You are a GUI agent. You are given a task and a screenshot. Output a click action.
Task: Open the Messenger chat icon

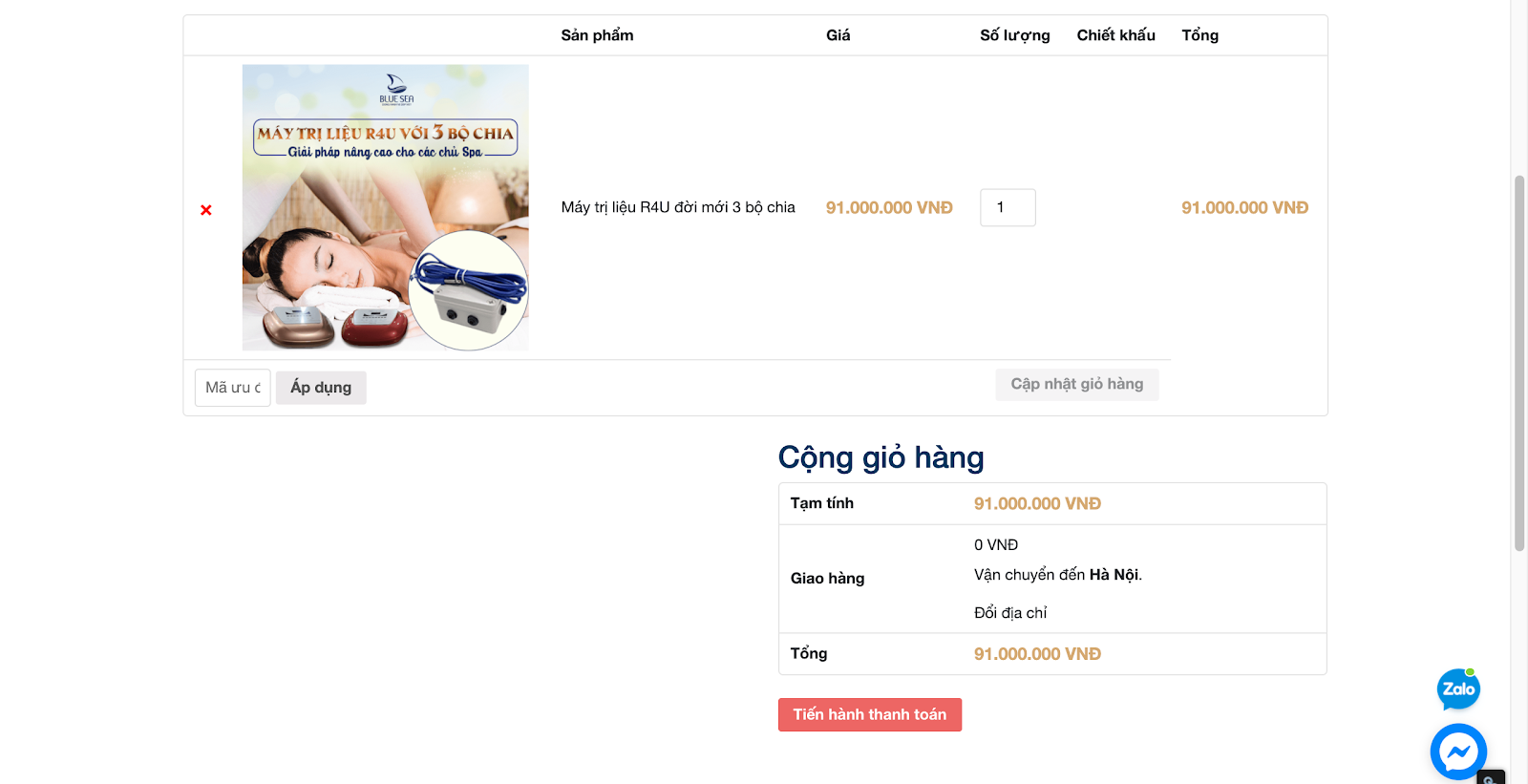(1458, 752)
